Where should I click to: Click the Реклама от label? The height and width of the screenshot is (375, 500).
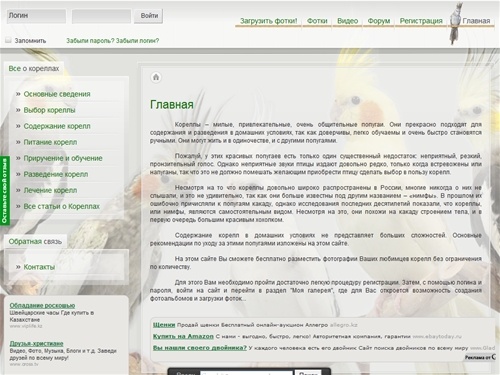[x=480, y=357]
